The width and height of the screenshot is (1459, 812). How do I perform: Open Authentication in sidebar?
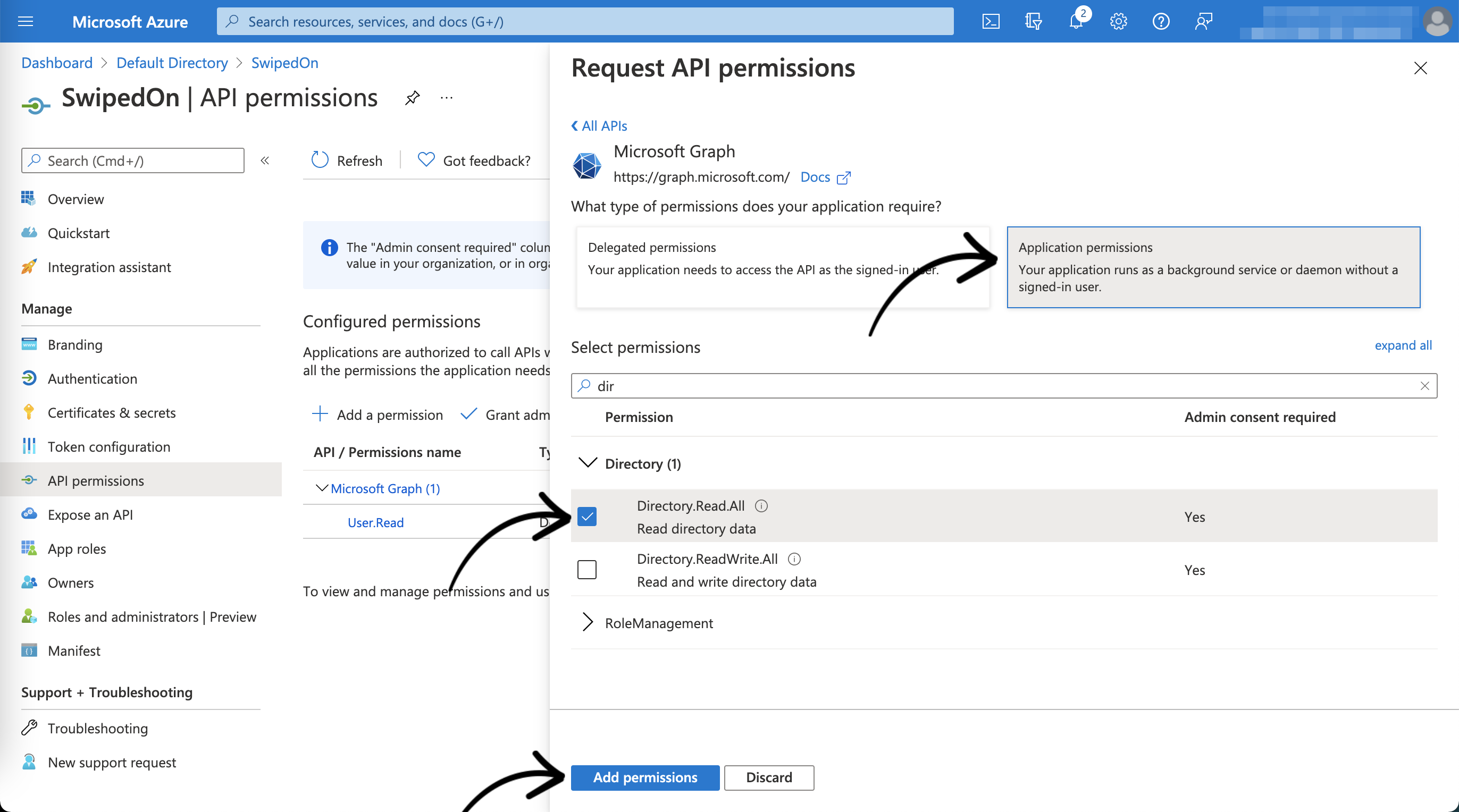point(93,378)
